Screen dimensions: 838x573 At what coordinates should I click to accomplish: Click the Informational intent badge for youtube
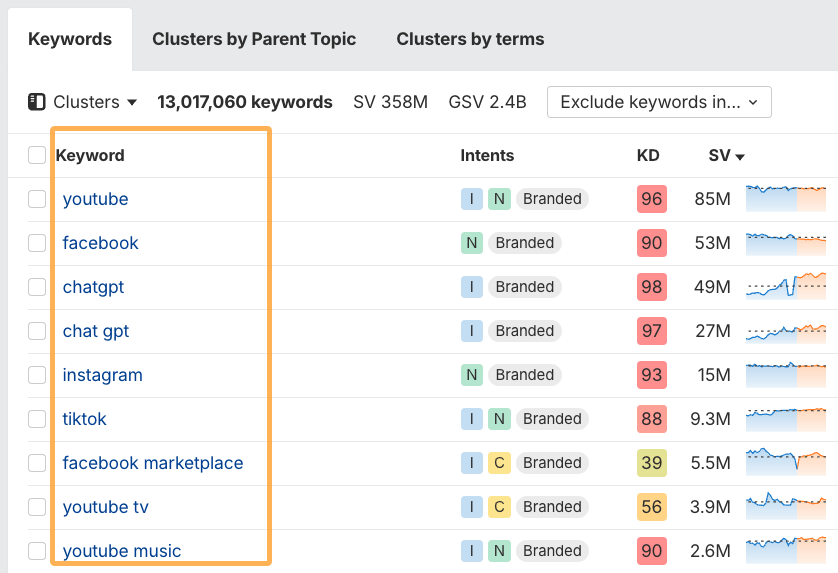471,199
